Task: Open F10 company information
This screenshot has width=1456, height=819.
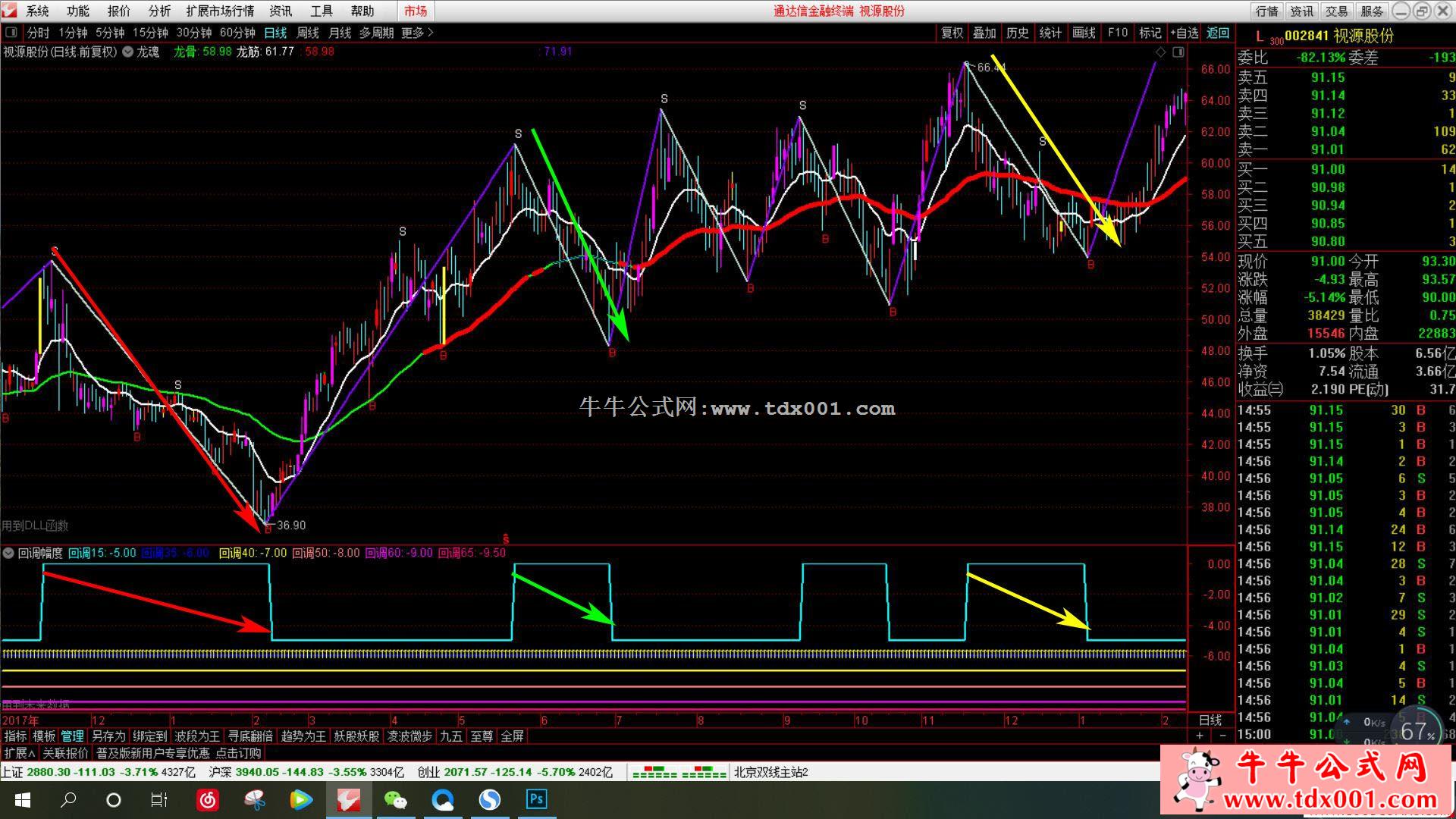Action: [x=1118, y=33]
